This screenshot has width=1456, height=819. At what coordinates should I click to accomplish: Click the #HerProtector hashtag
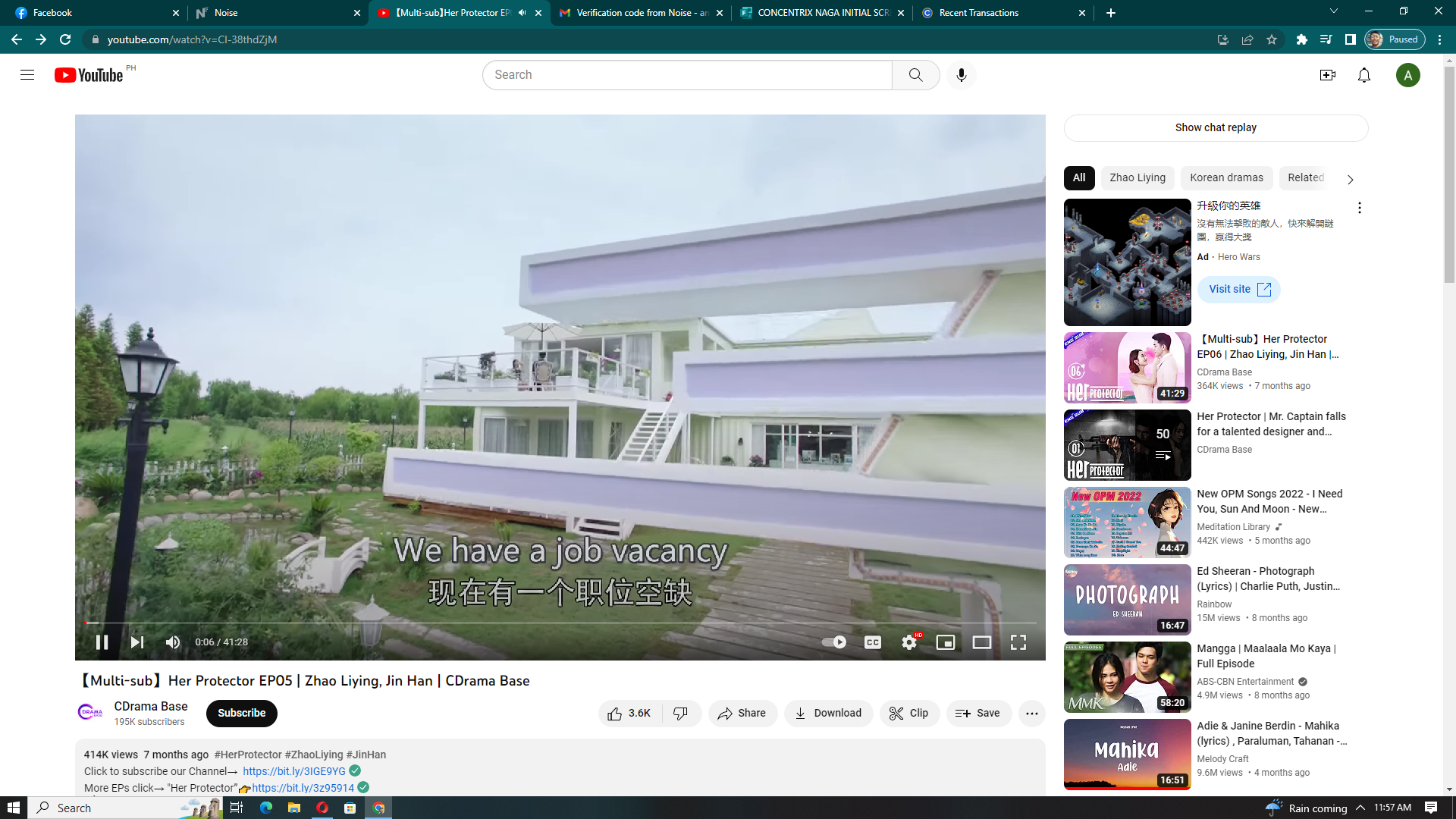[248, 755]
